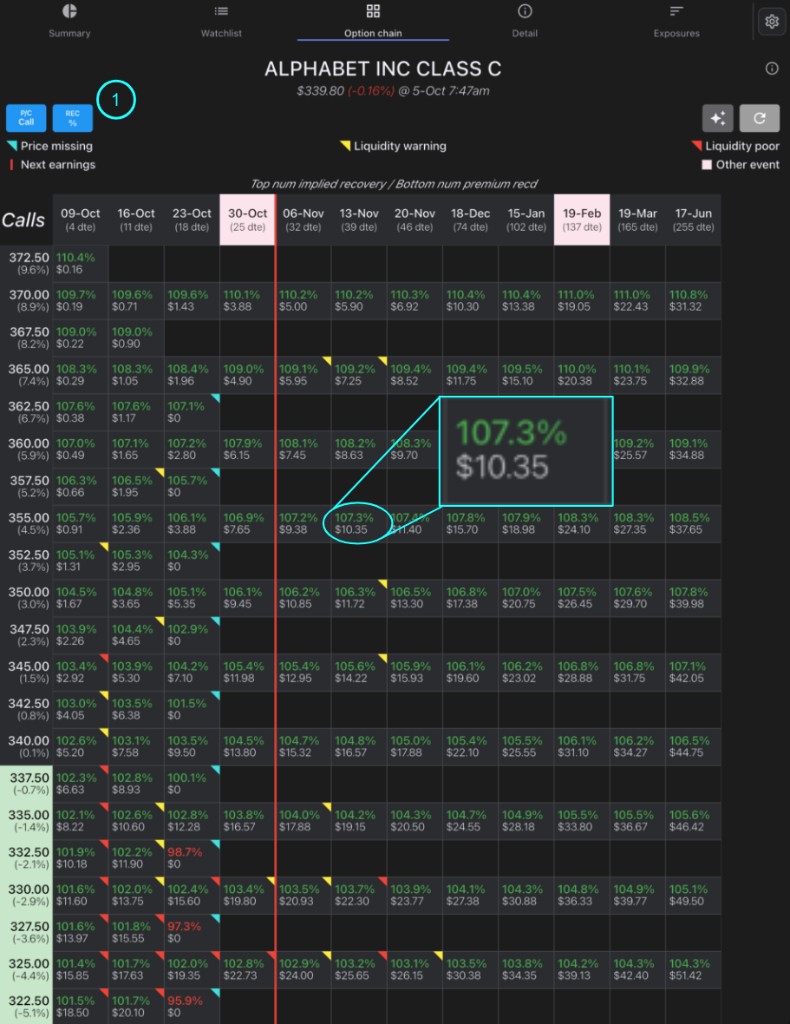Select the 17-Jun expiry column header
The width and height of the screenshot is (790, 1024).
pyautogui.click(x=693, y=219)
